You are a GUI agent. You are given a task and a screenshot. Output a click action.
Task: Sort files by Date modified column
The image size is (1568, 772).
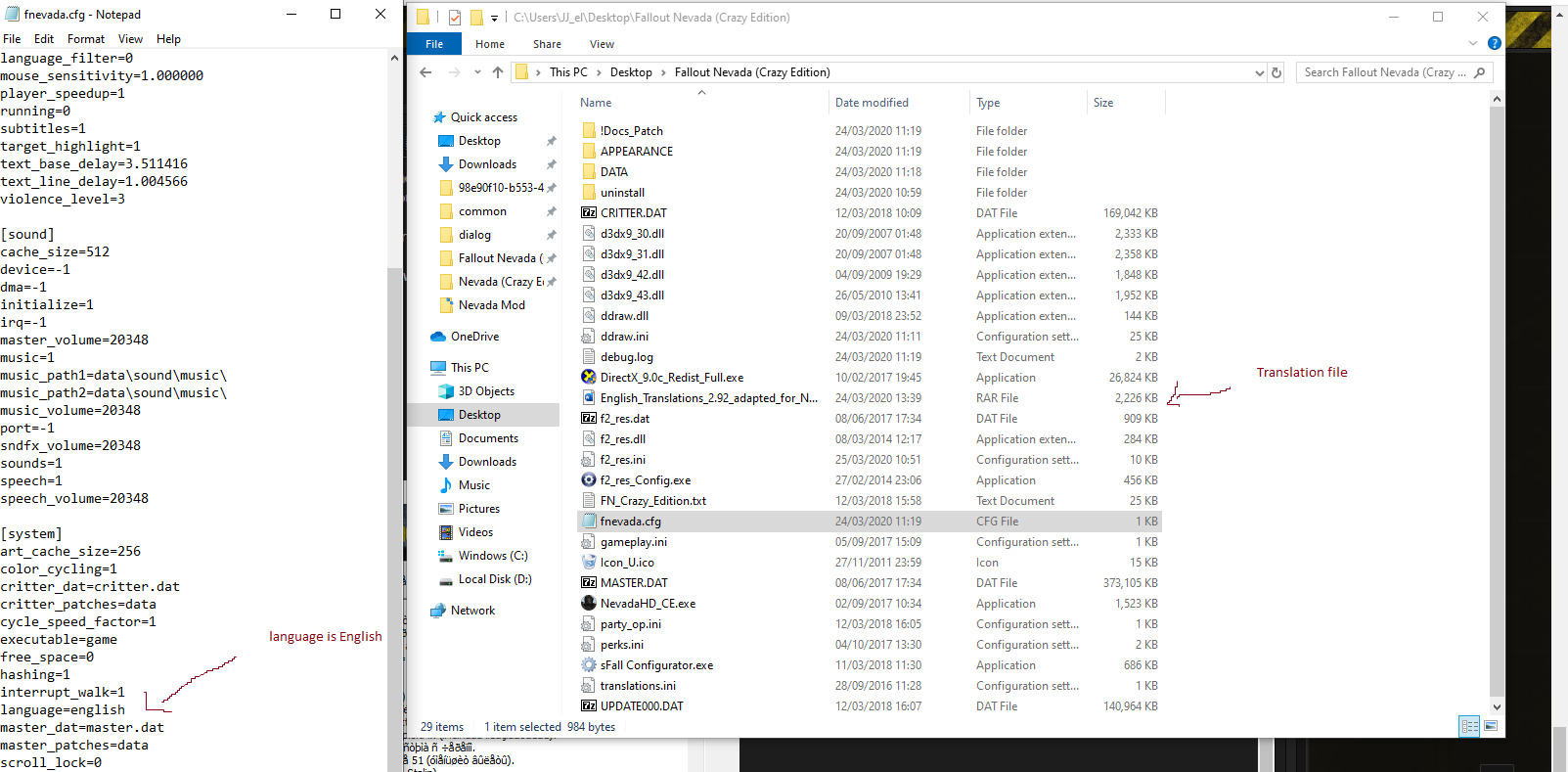(x=872, y=103)
